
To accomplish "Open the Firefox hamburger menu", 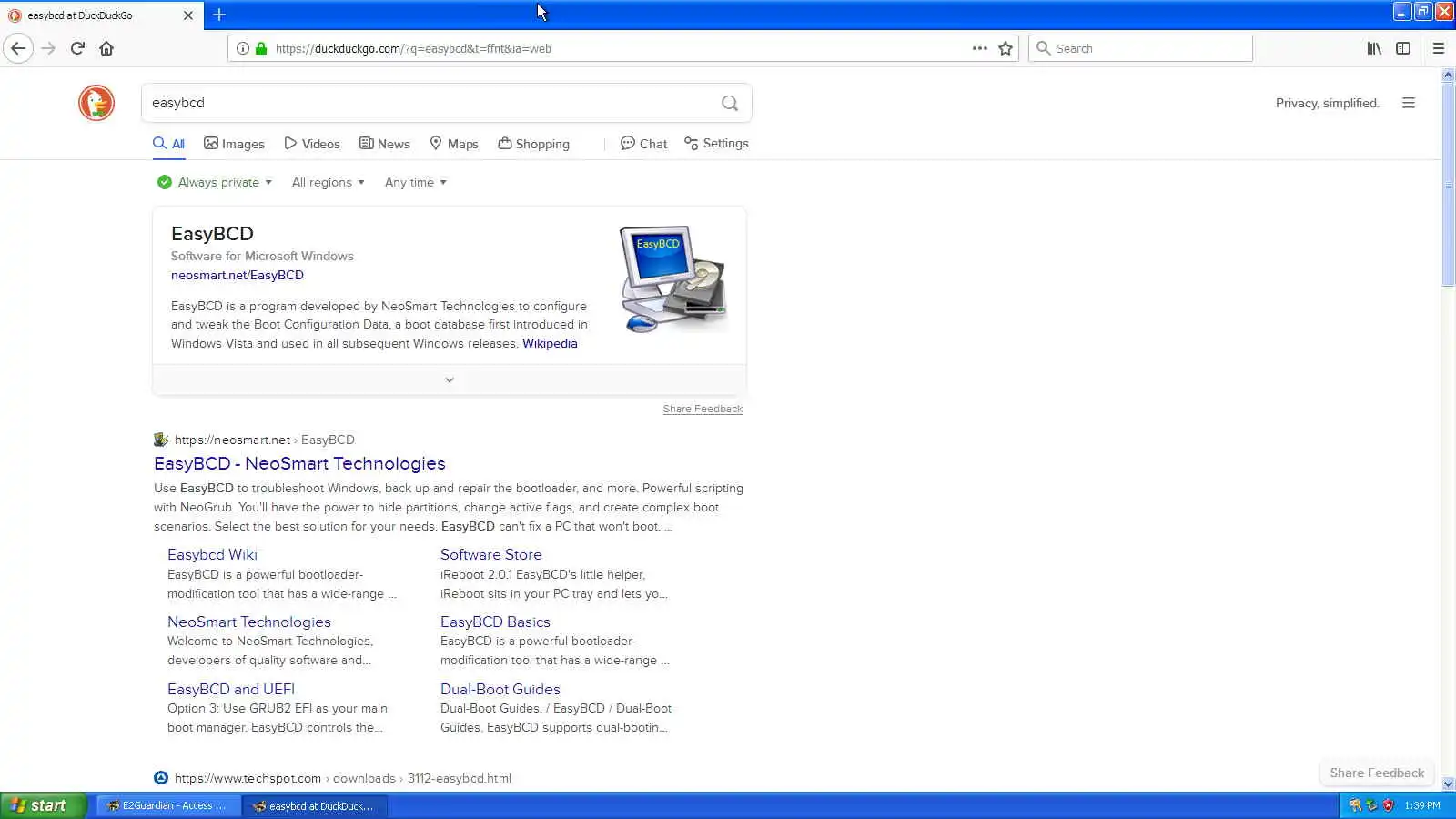I will [x=1439, y=48].
